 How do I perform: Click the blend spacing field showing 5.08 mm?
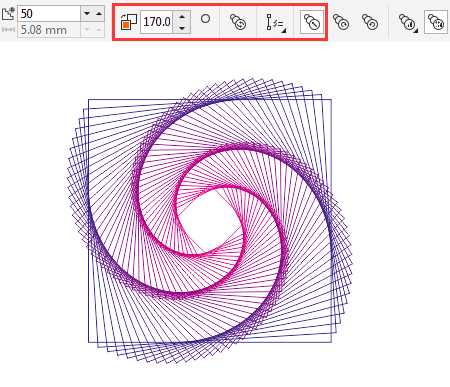pos(49,30)
